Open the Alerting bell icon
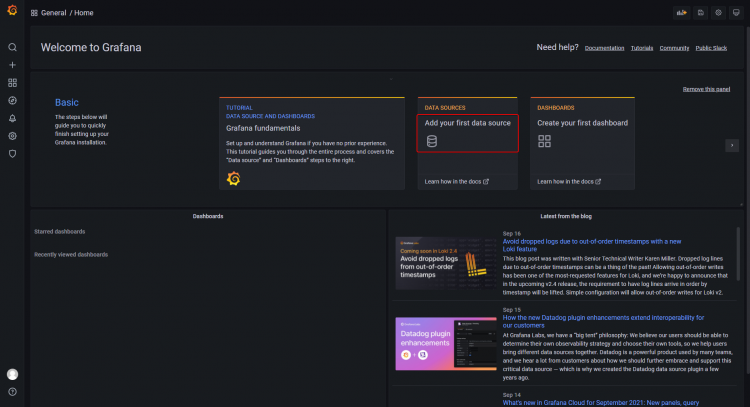 point(12,118)
